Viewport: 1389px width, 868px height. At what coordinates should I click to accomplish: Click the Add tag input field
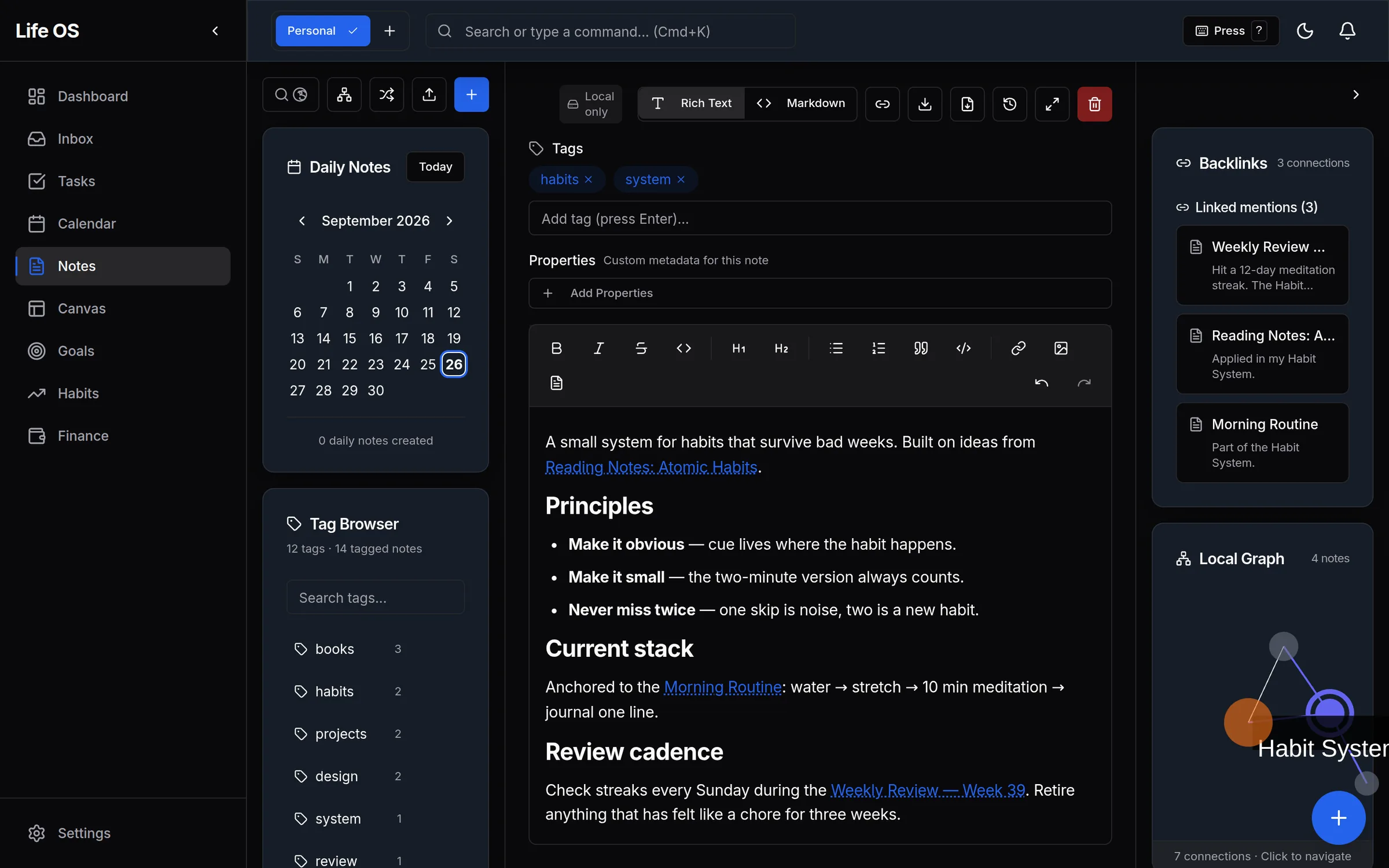[820, 219]
